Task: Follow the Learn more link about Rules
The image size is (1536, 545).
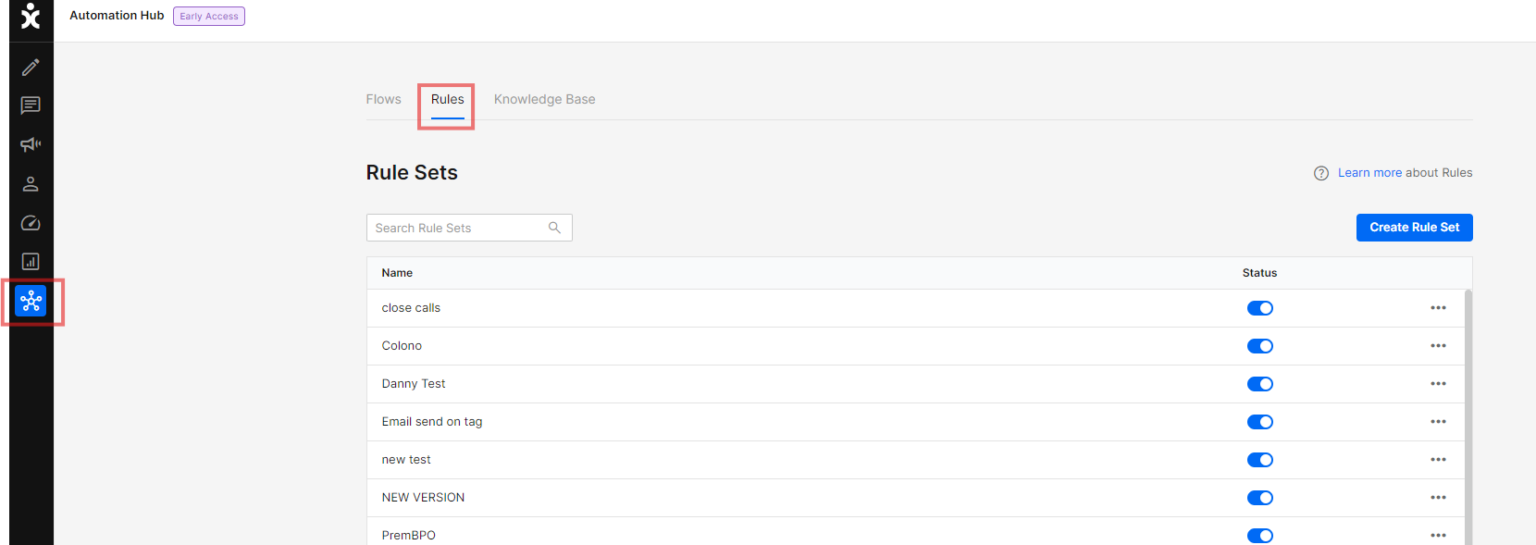Action: pos(1369,173)
